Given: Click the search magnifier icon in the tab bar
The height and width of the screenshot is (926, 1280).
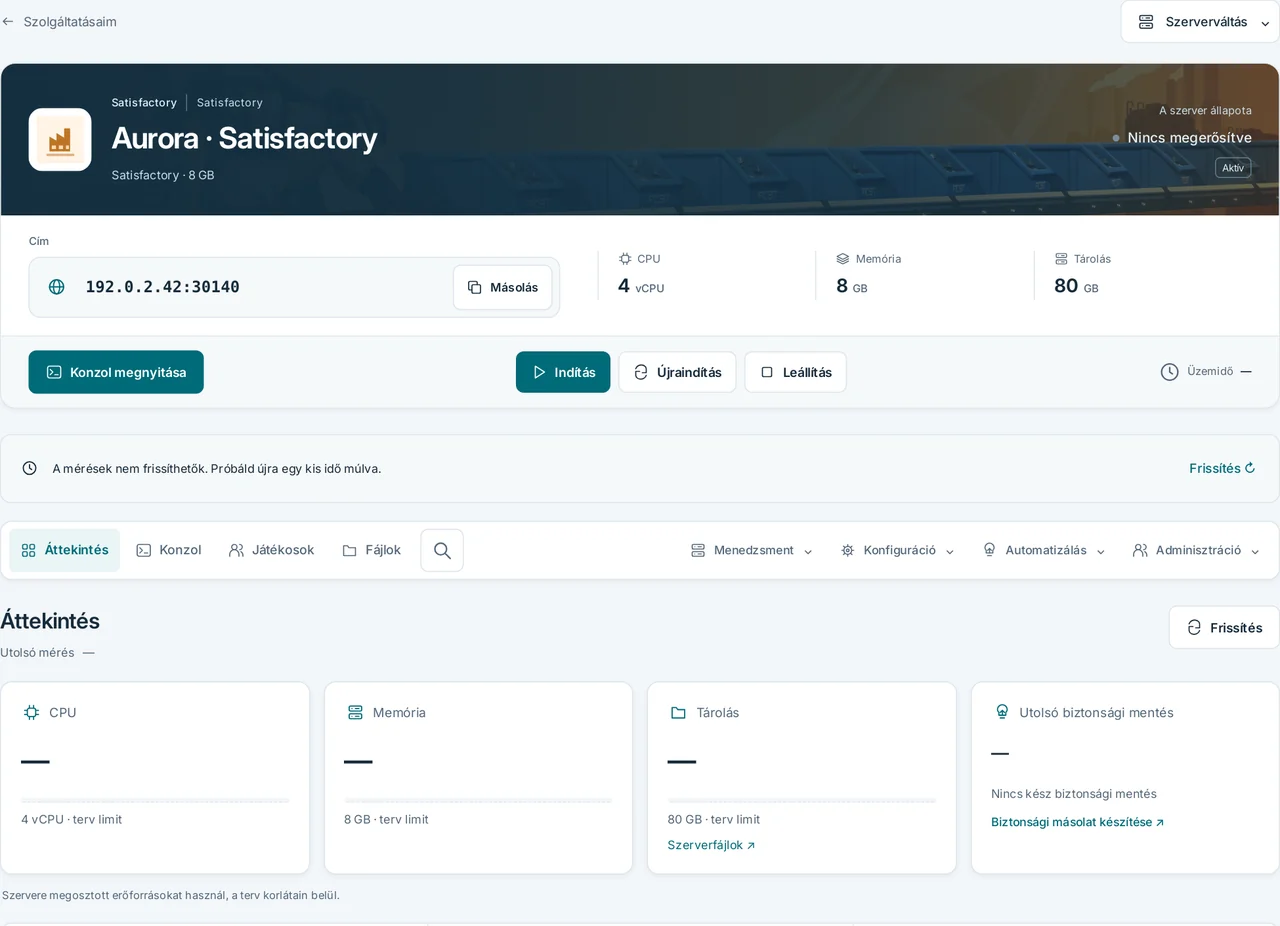Looking at the screenshot, I should tap(442, 550).
